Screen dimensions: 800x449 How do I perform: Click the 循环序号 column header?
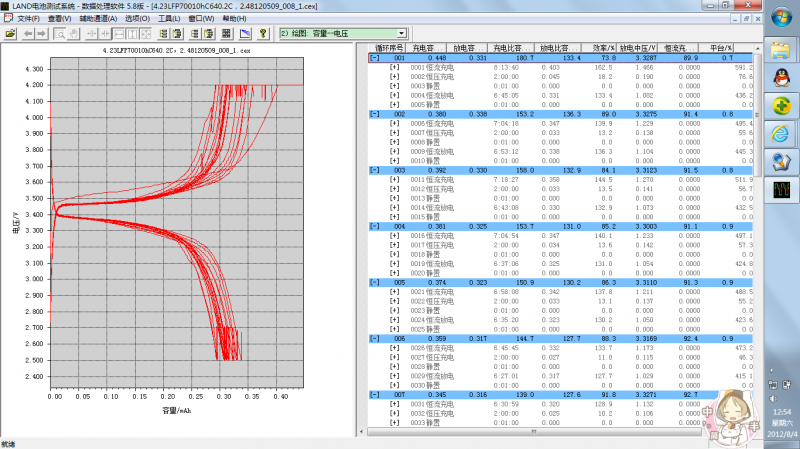tap(388, 48)
